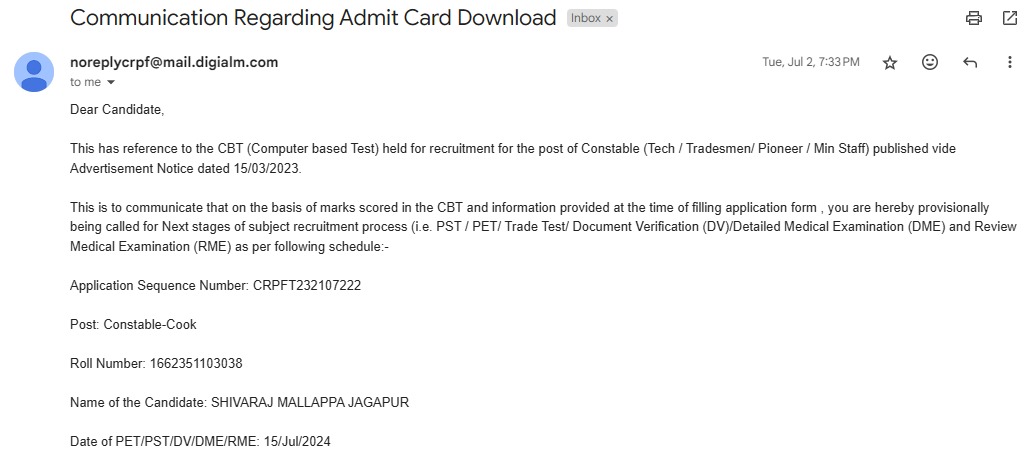Click the Inbox label chip
Image resolution: width=1036 pixels, height=460 pixels.
592,19
